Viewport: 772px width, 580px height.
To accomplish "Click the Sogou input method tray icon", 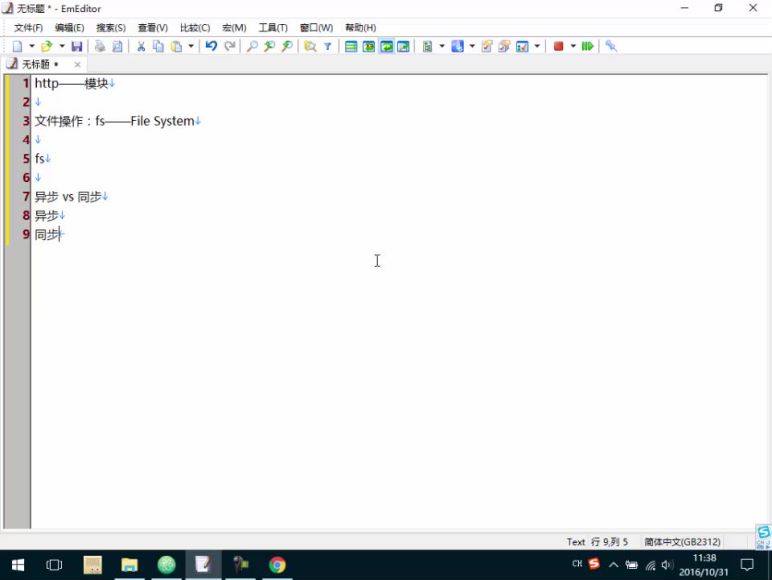I will coord(594,564).
